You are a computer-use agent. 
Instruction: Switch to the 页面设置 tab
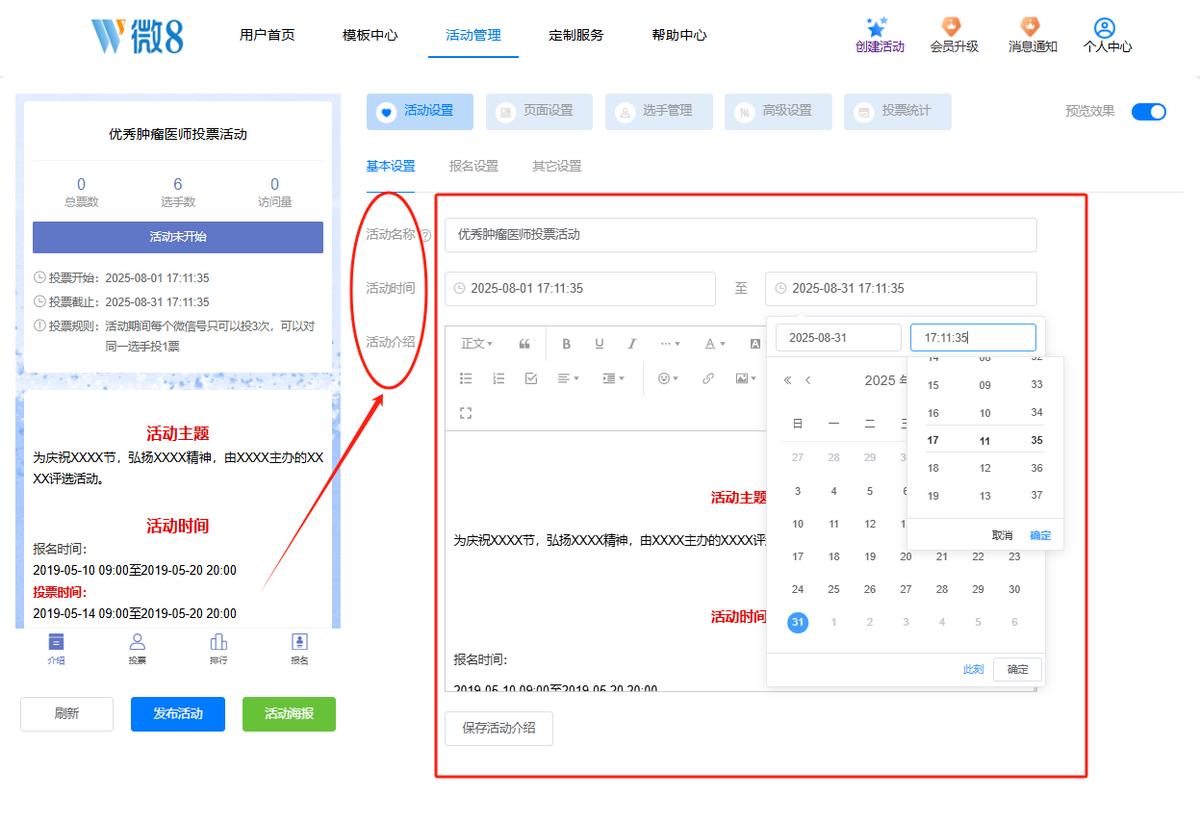tap(539, 111)
